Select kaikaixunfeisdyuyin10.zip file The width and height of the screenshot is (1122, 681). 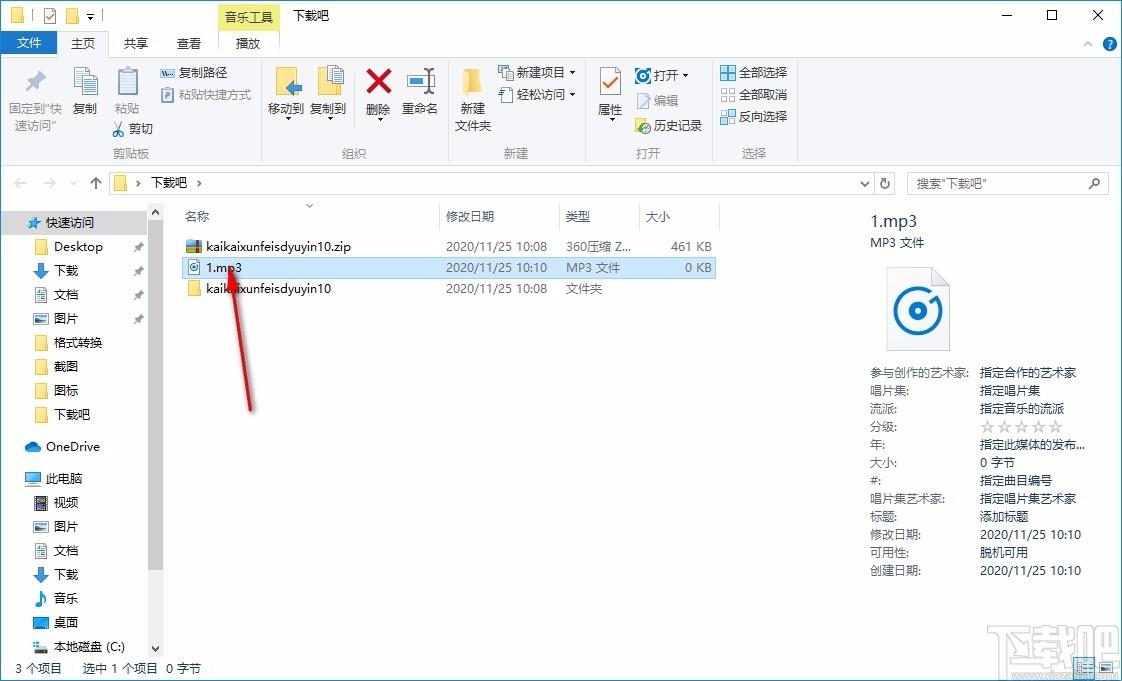(278, 247)
